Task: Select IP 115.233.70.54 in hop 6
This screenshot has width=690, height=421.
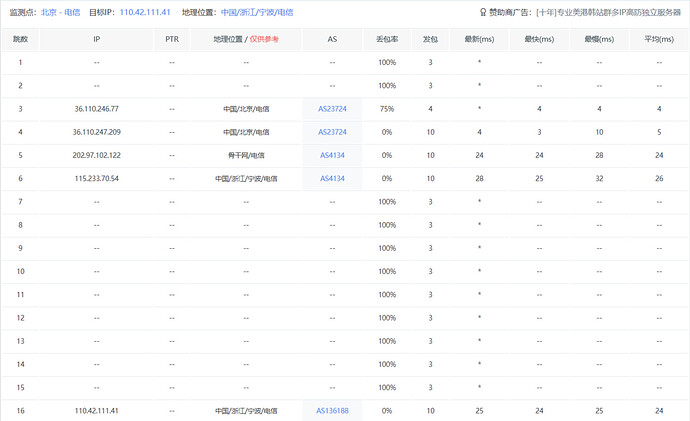Action: (96, 179)
